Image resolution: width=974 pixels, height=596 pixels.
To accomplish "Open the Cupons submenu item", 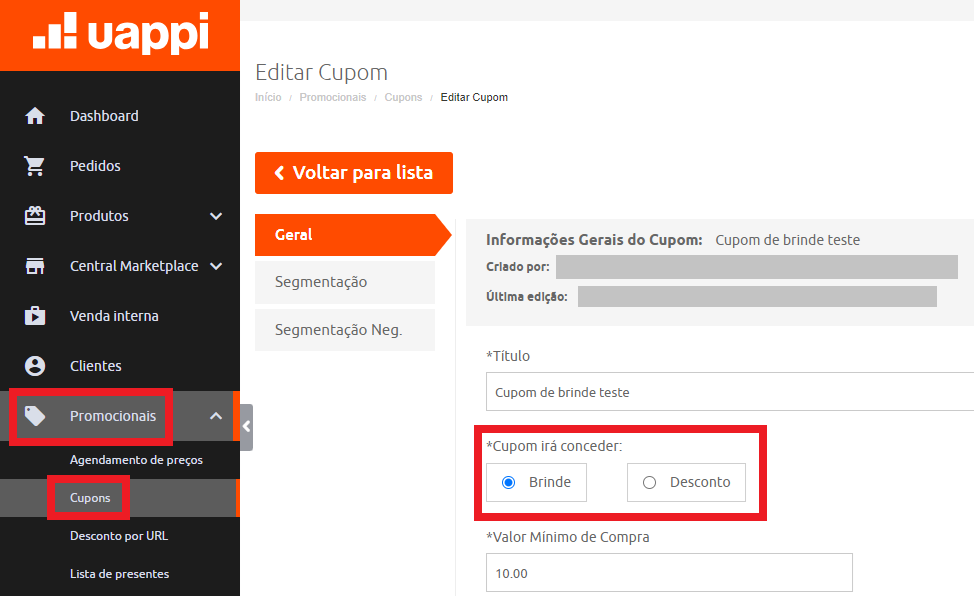I will tap(90, 498).
